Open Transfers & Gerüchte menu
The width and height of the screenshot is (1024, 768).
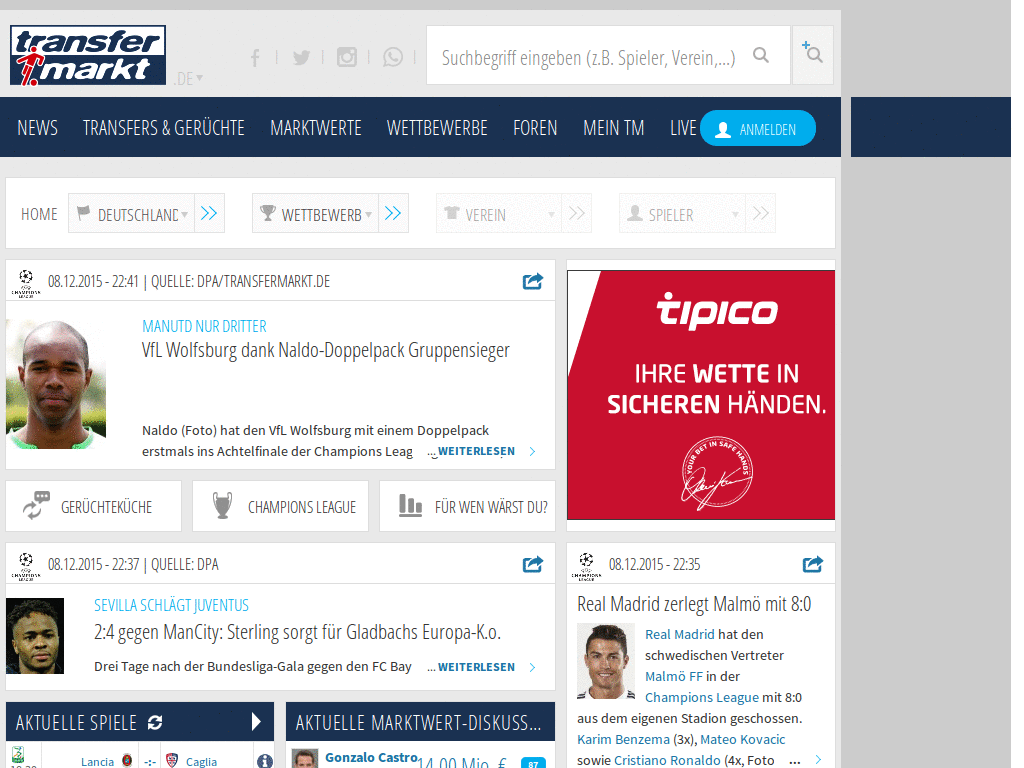click(163, 128)
